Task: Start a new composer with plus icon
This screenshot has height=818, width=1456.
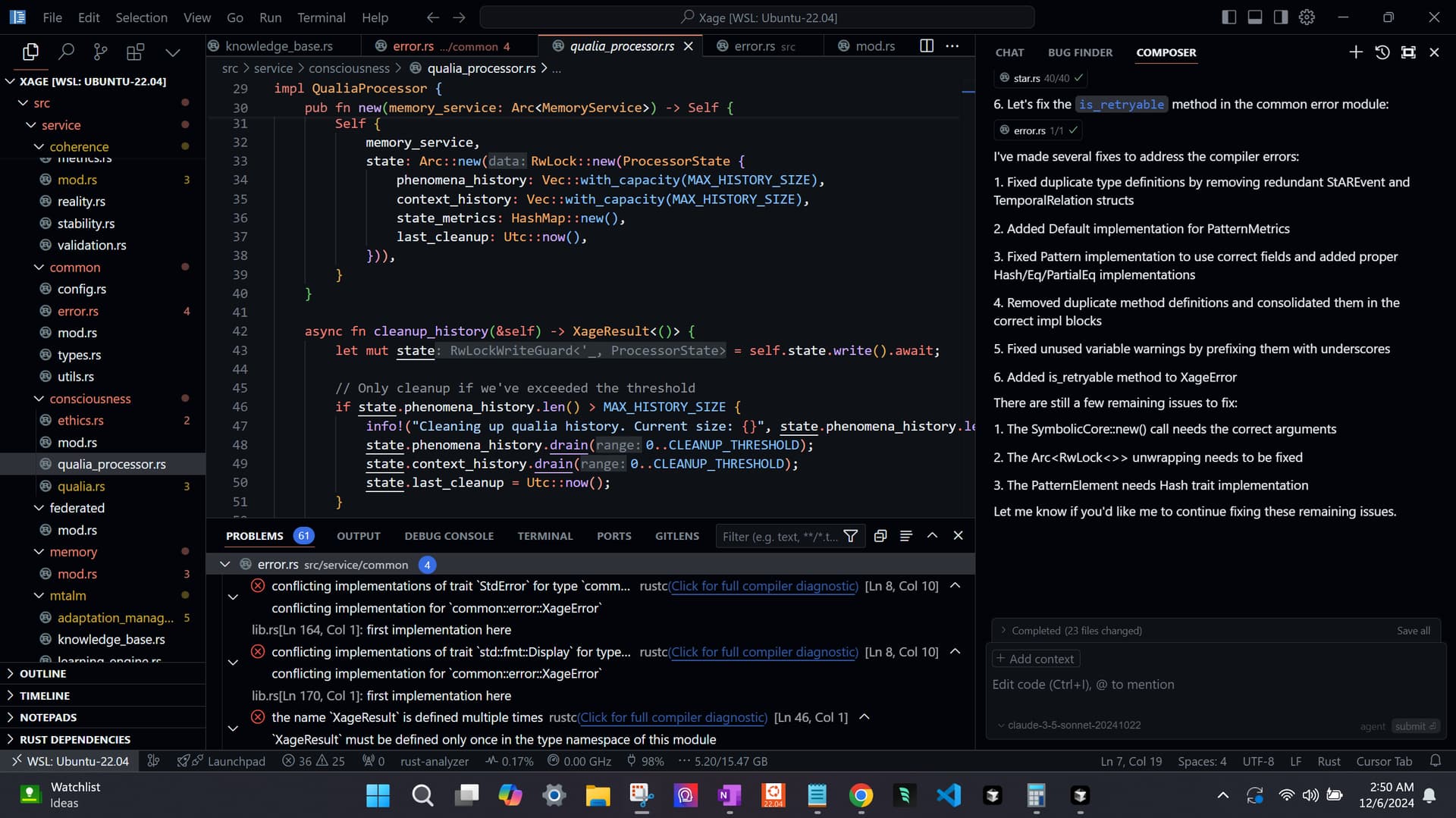Action: click(1356, 52)
